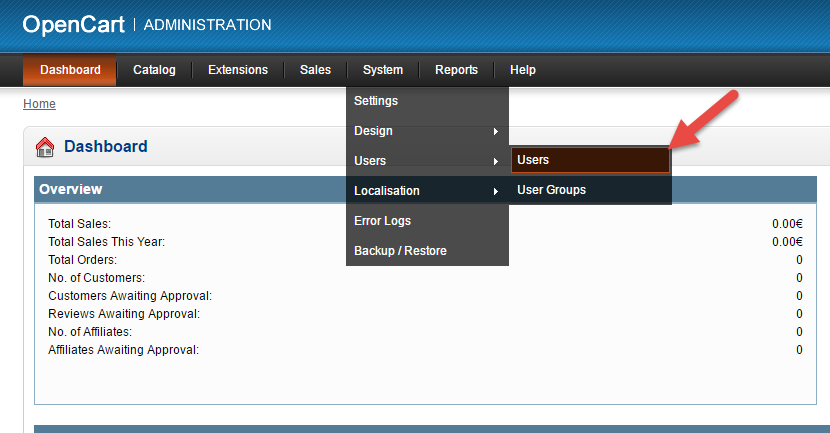
Task: Follow the Home breadcrumb link
Action: pos(39,104)
